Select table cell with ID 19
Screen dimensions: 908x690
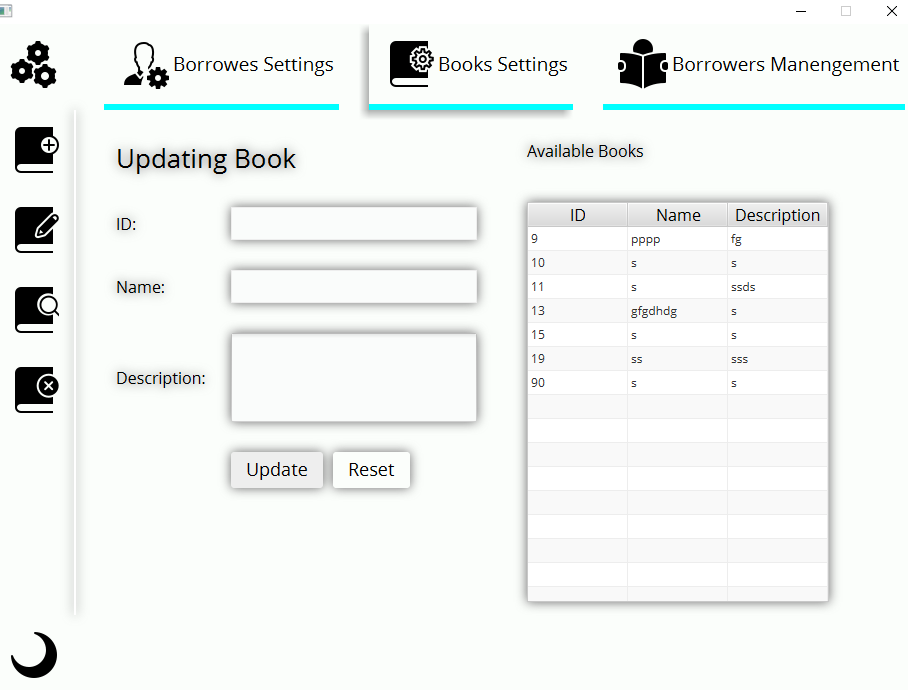pyautogui.click(x=577, y=359)
